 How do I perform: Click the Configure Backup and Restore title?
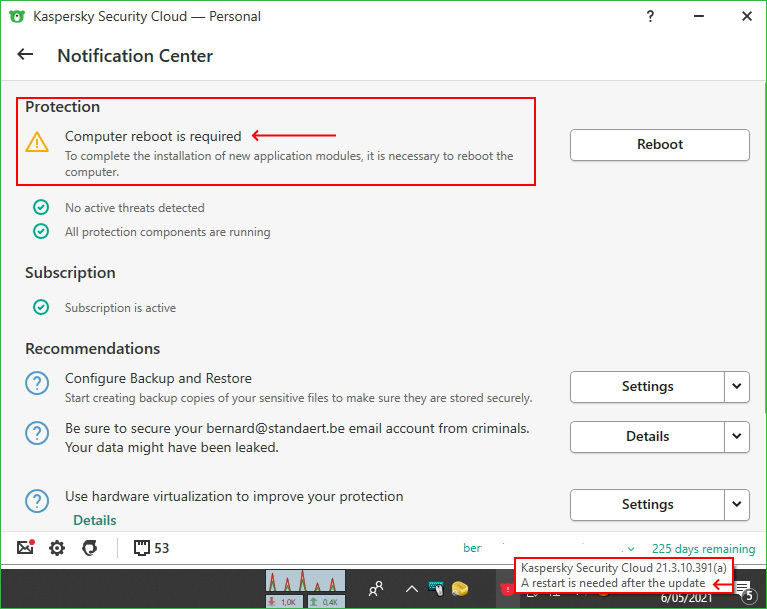point(158,378)
